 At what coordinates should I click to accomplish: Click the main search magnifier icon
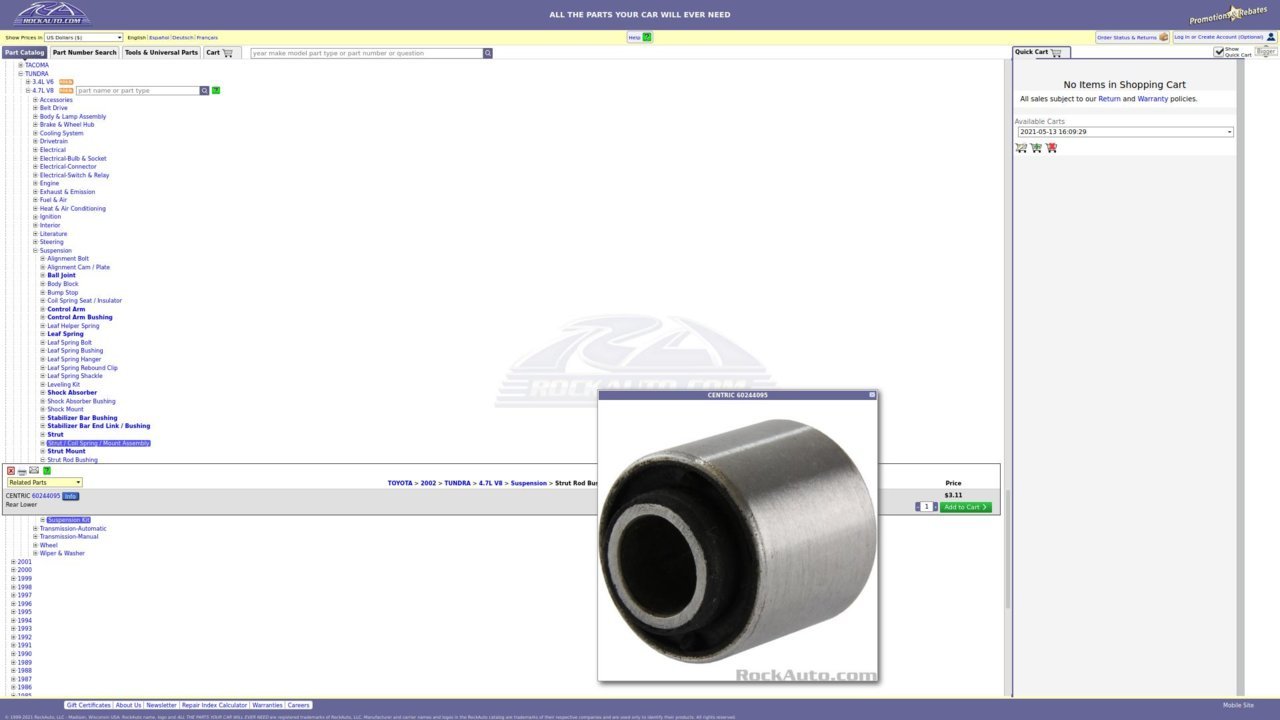click(488, 53)
